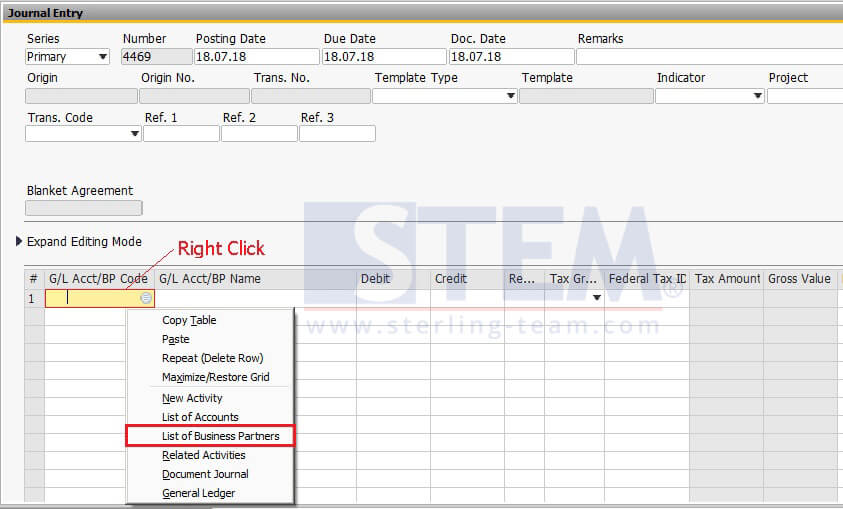Choose Paste from context menu
Image resolution: width=843 pixels, height=509 pixels.
pos(175,339)
